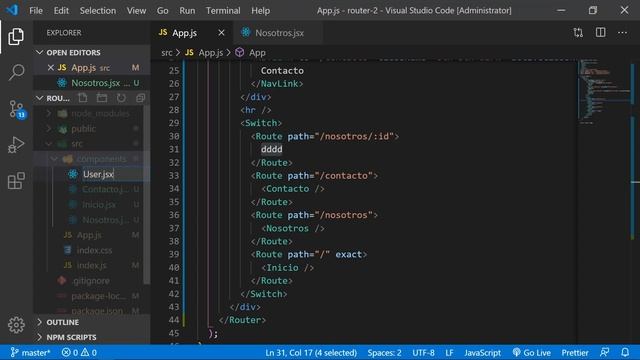Click errors and warnings count in status bar

tap(79, 352)
